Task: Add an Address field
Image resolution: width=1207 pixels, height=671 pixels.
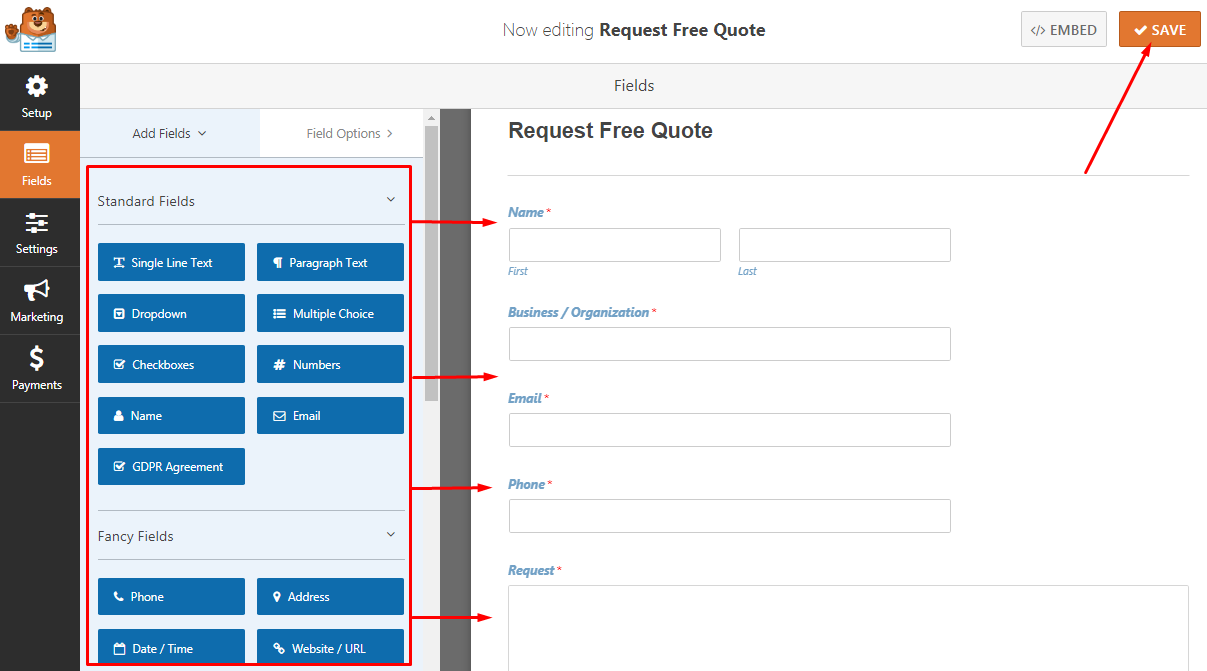Action: tap(330, 597)
